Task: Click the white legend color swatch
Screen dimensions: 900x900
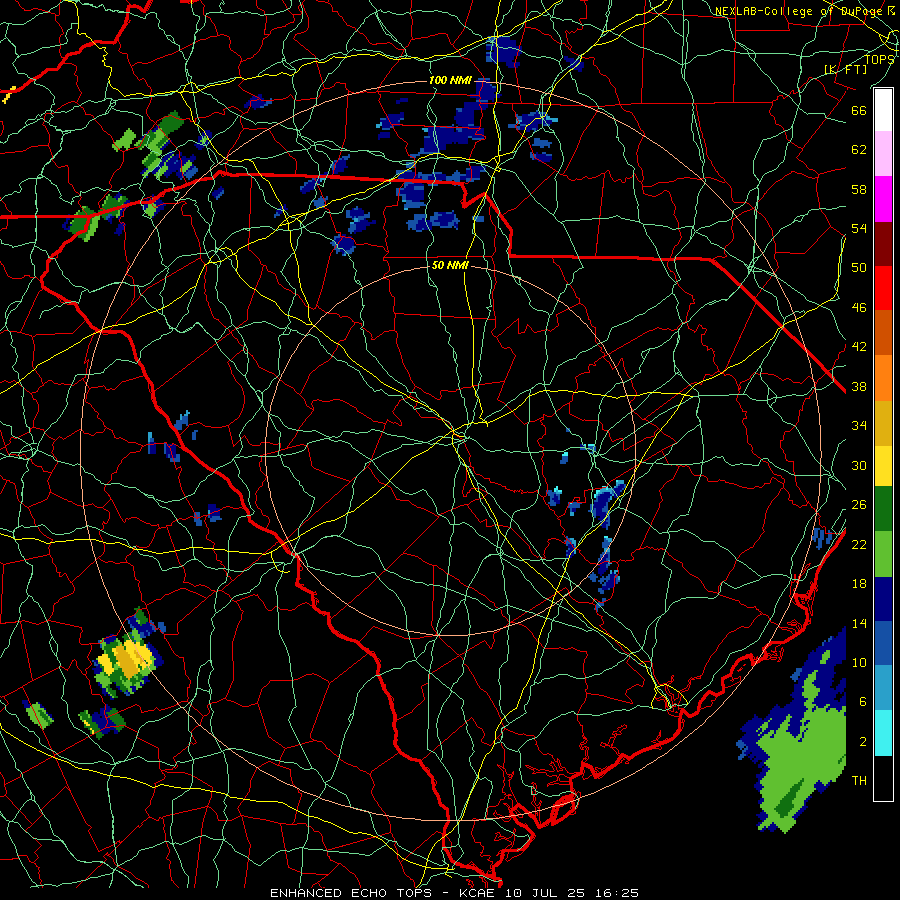Action: 883,110
